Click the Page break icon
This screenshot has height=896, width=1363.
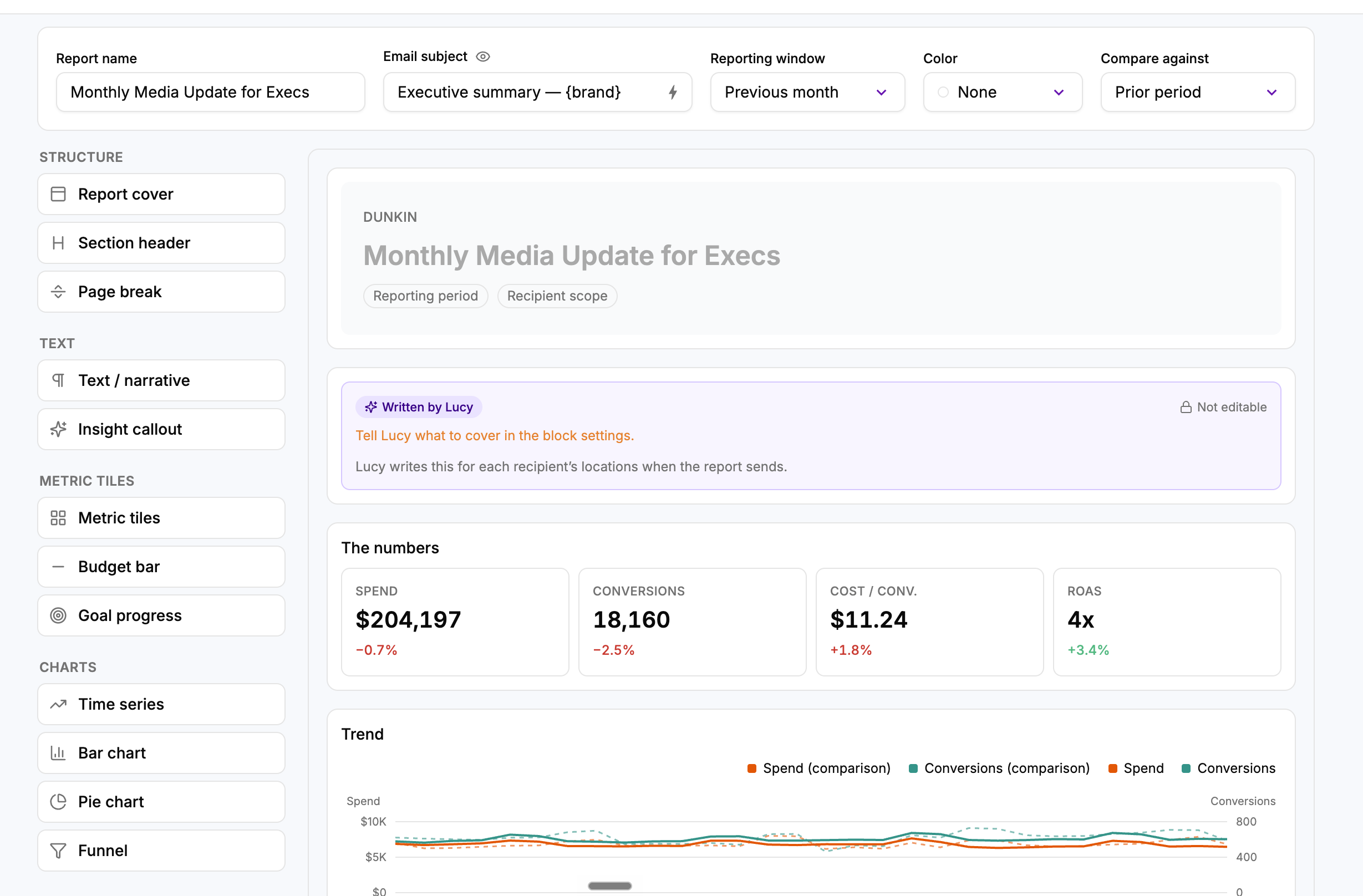click(x=58, y=292)
